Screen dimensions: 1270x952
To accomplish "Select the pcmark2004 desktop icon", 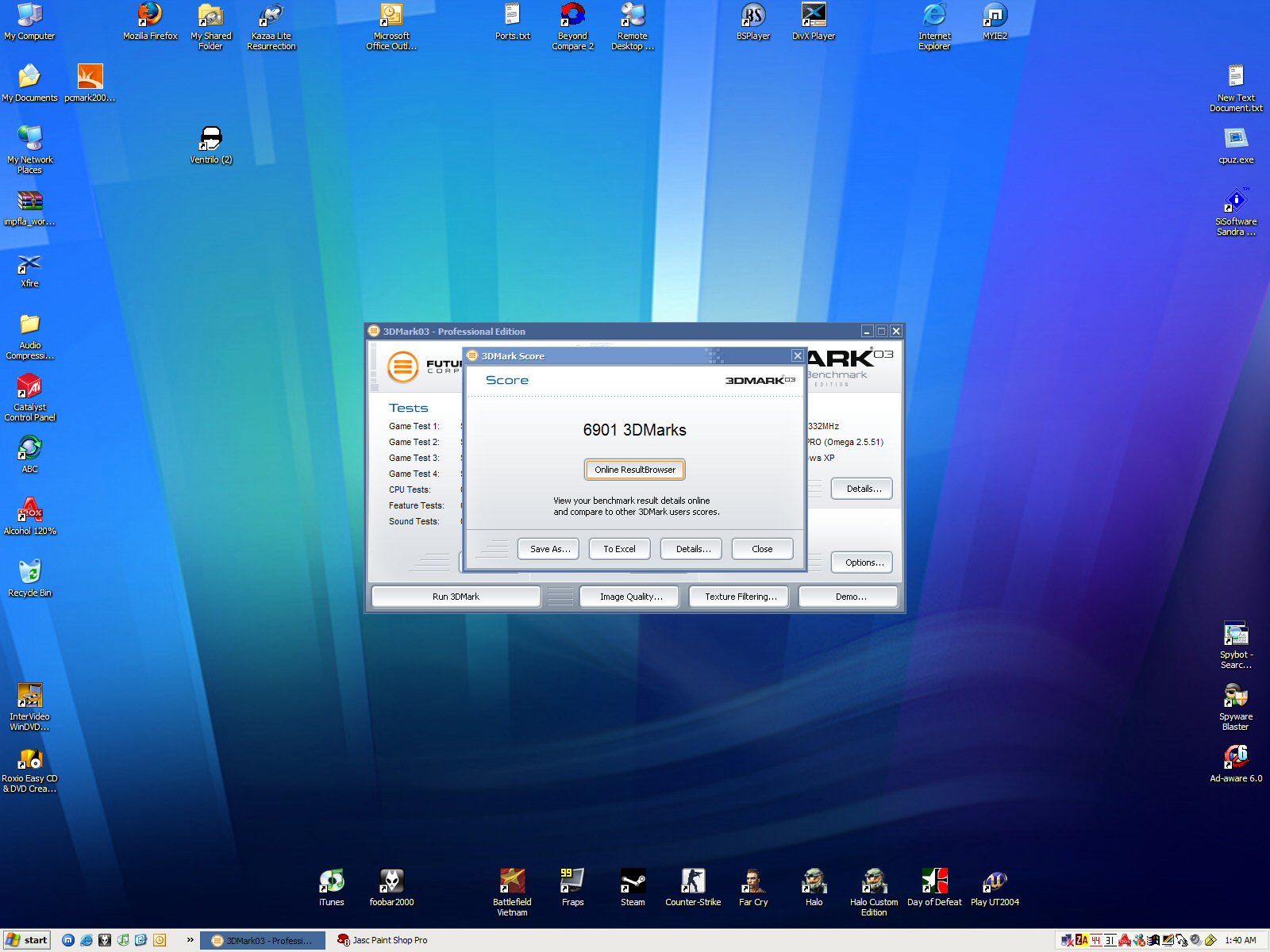I will [x=90, y=83].
